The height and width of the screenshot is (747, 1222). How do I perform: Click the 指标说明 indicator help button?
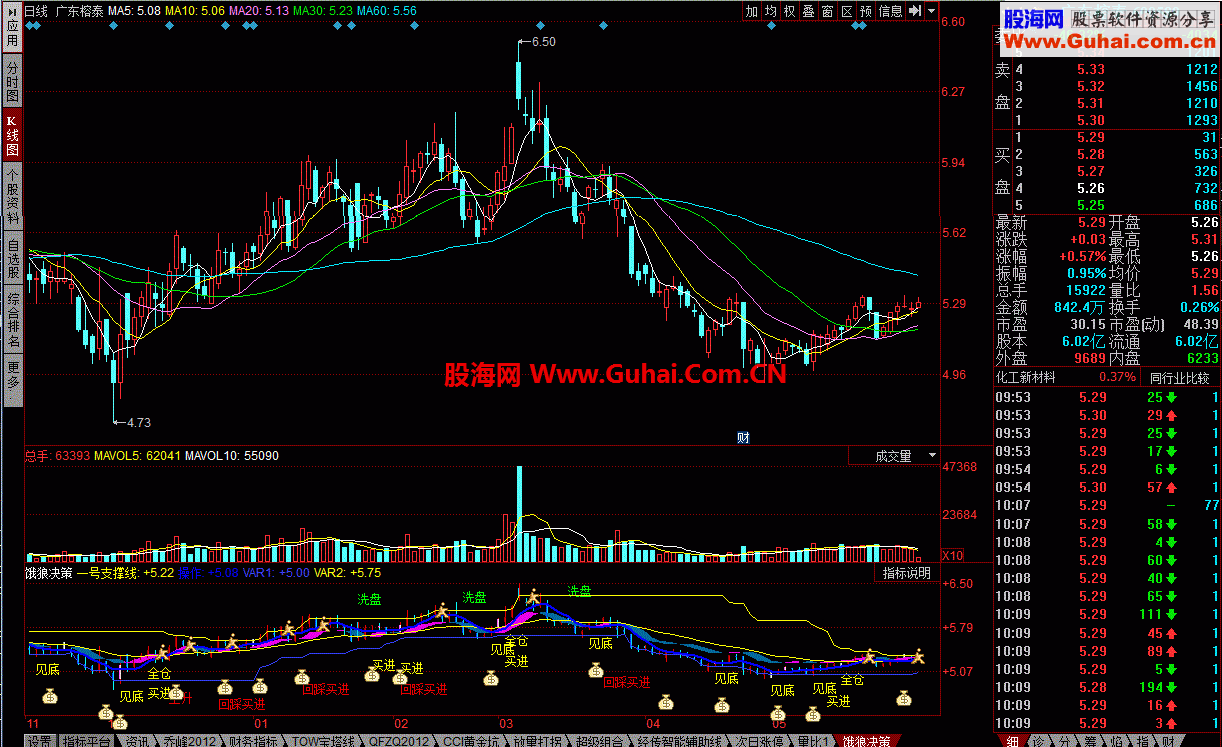pos(906,573)
